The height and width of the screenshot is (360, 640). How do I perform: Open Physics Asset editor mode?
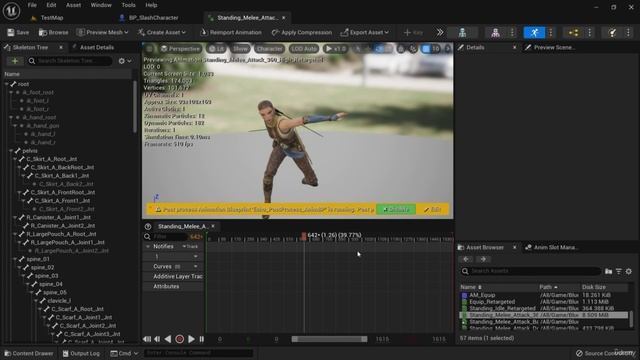point(612,32)
